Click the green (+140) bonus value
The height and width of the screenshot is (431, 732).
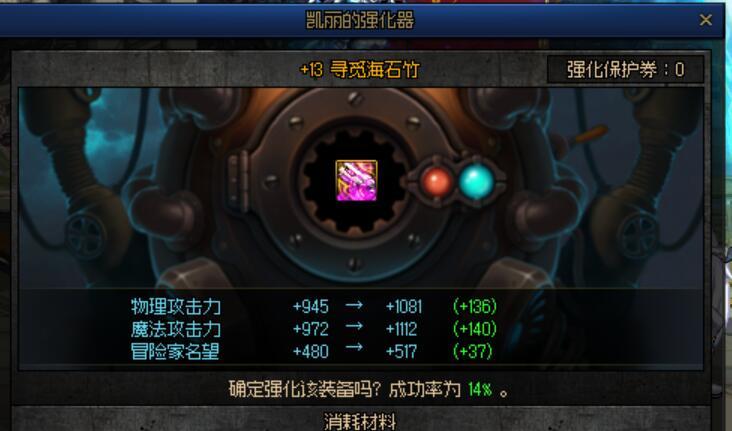coord(475,329)
